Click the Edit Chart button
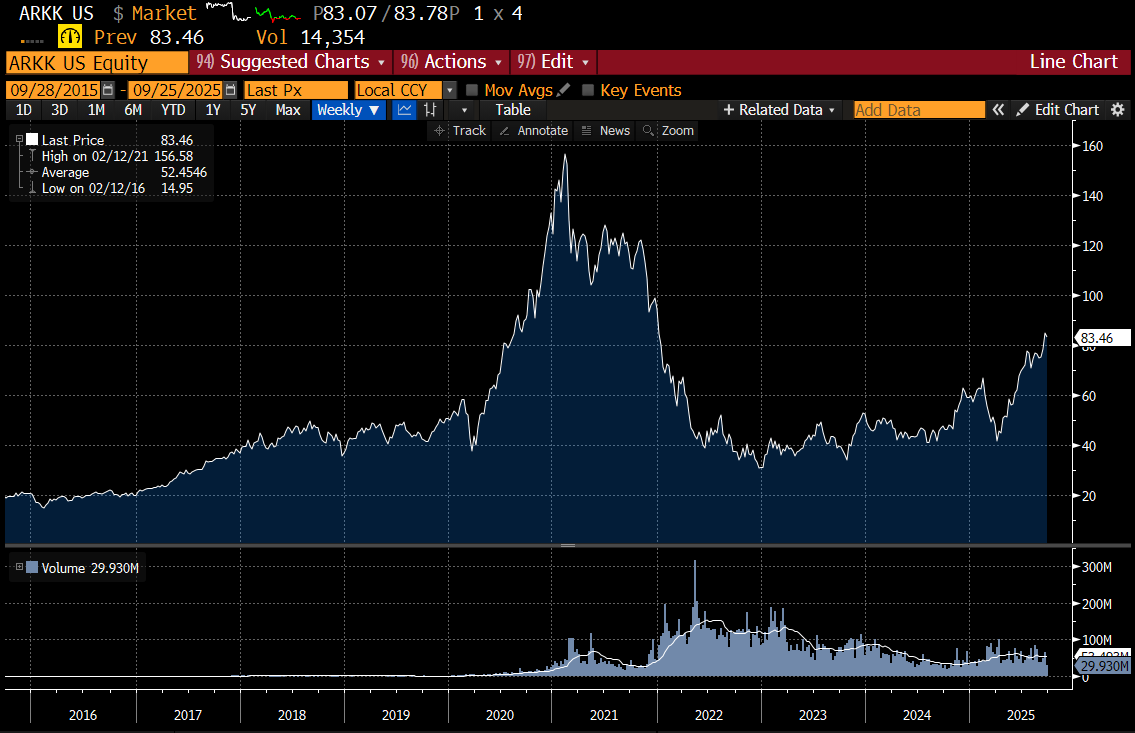Viewport: 1135px width, 733px height. [x=1058, y=110]
